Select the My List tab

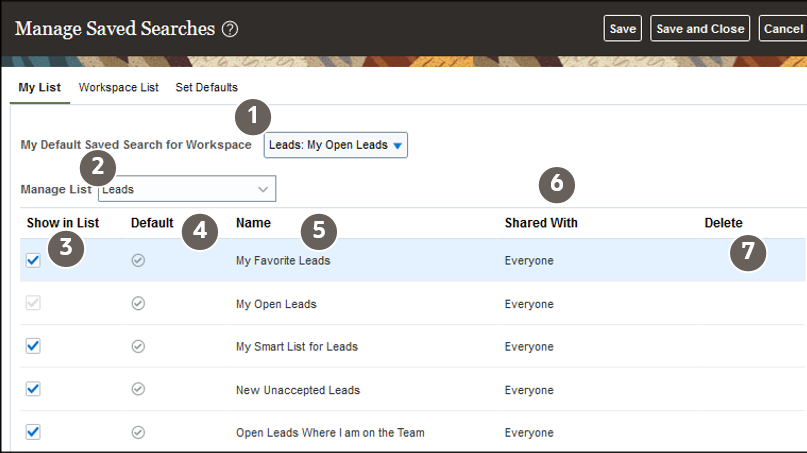[40, 88]
